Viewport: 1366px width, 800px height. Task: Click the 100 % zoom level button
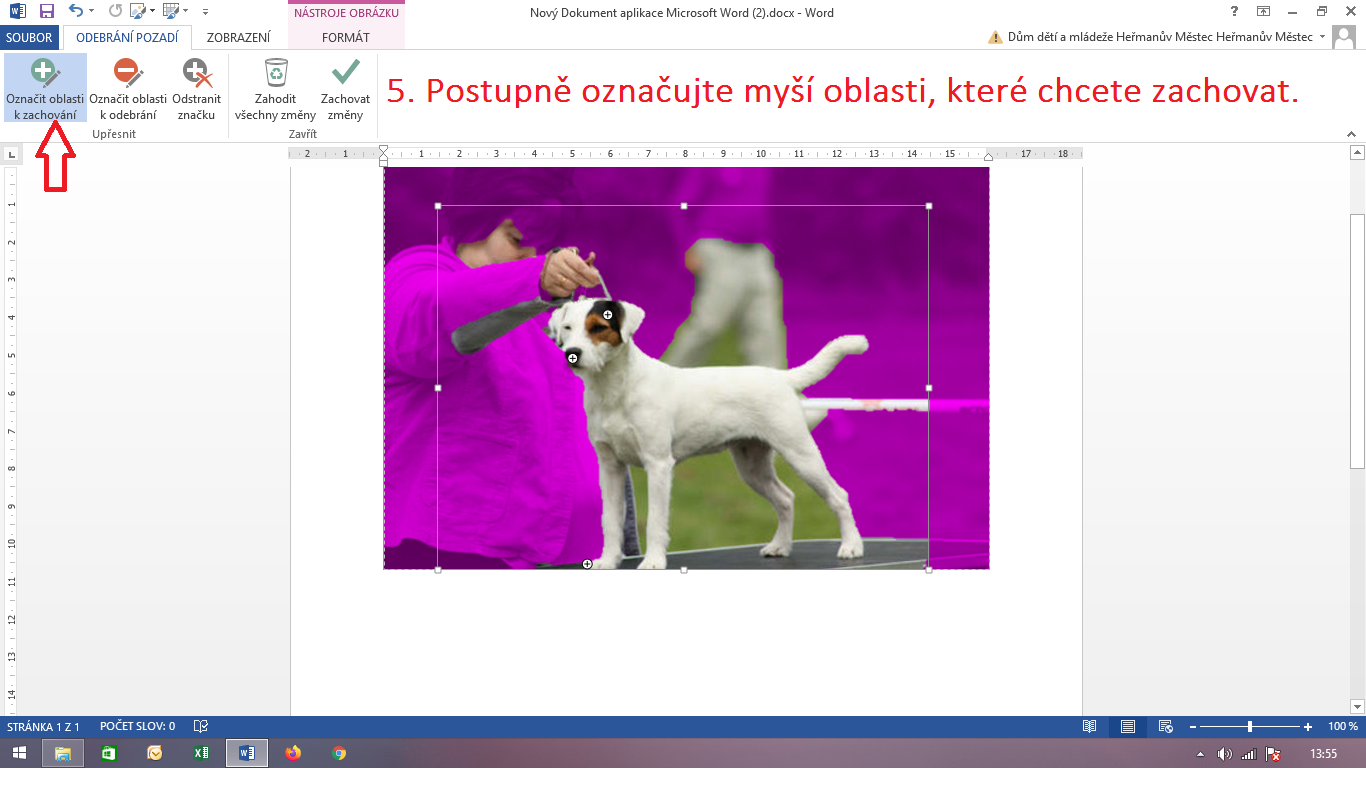click(1342, 727)
